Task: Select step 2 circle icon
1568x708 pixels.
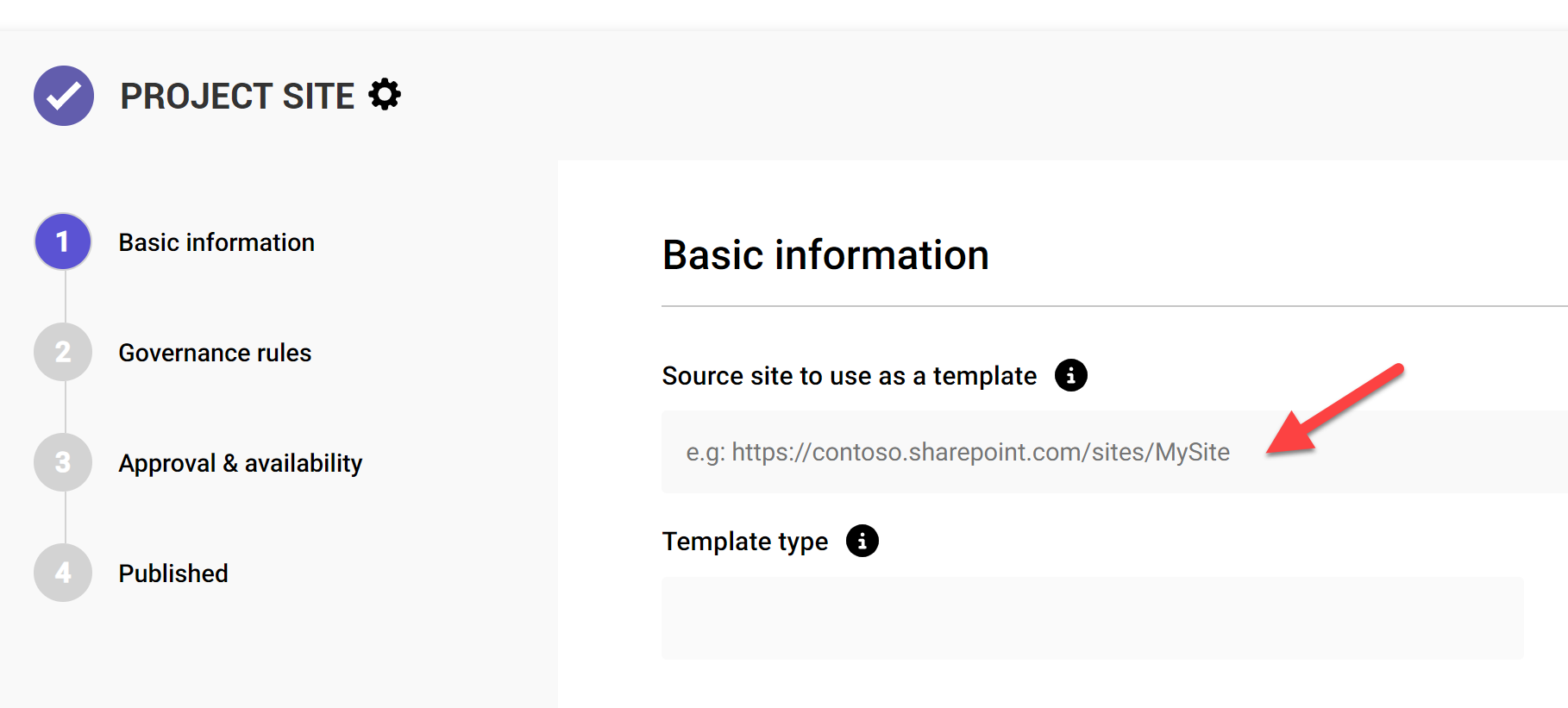Action: pyautogui.click(x=63, y=352)
